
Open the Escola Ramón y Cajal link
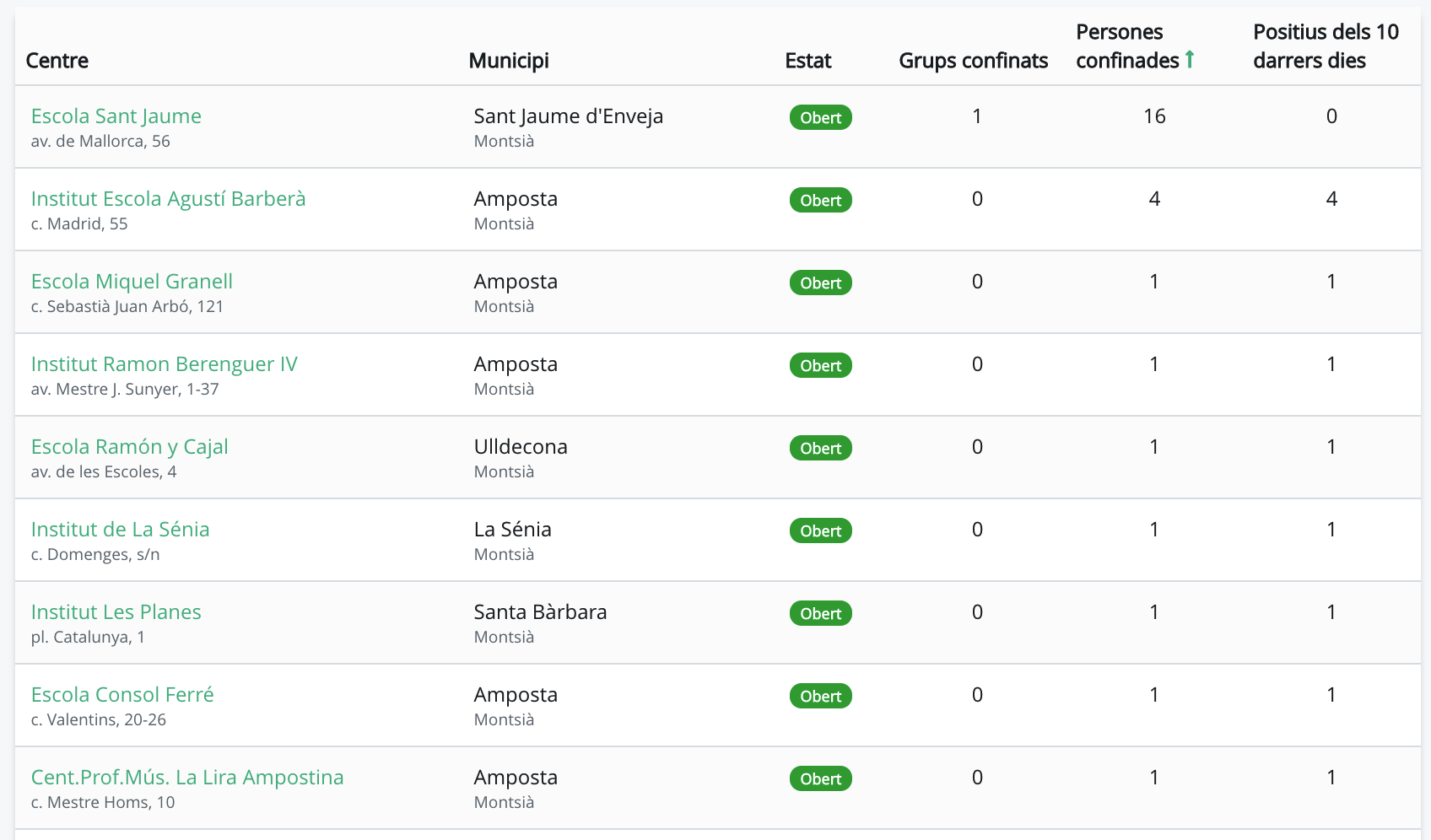[130, 447]
